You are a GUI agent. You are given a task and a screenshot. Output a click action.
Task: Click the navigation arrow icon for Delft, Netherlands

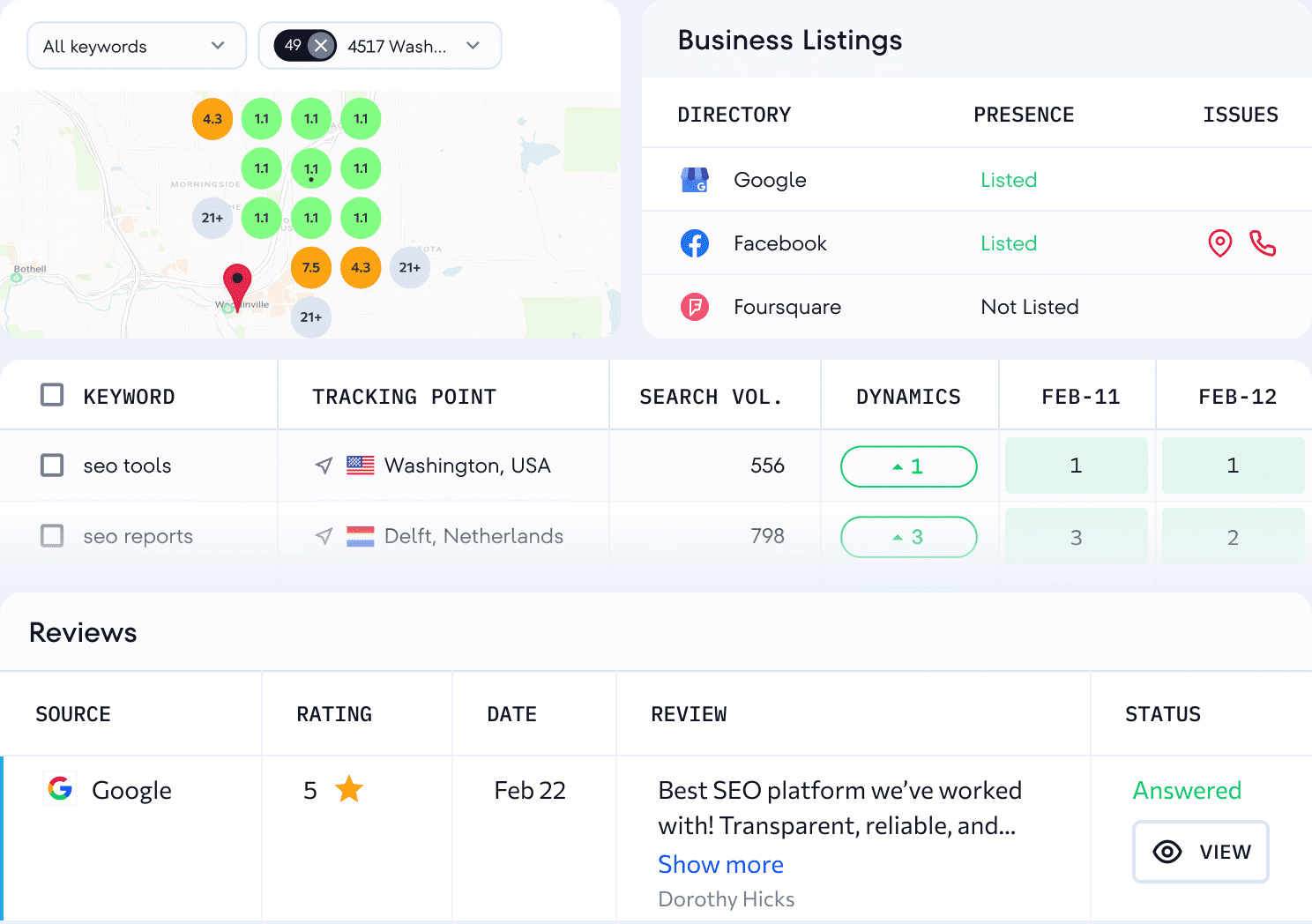(324, 536)
